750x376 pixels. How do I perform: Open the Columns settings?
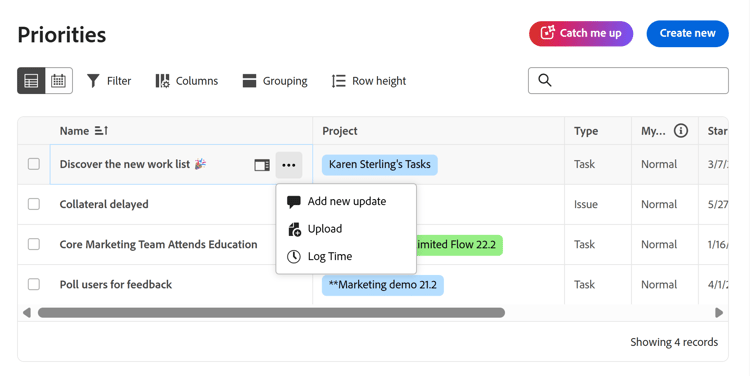187,81
